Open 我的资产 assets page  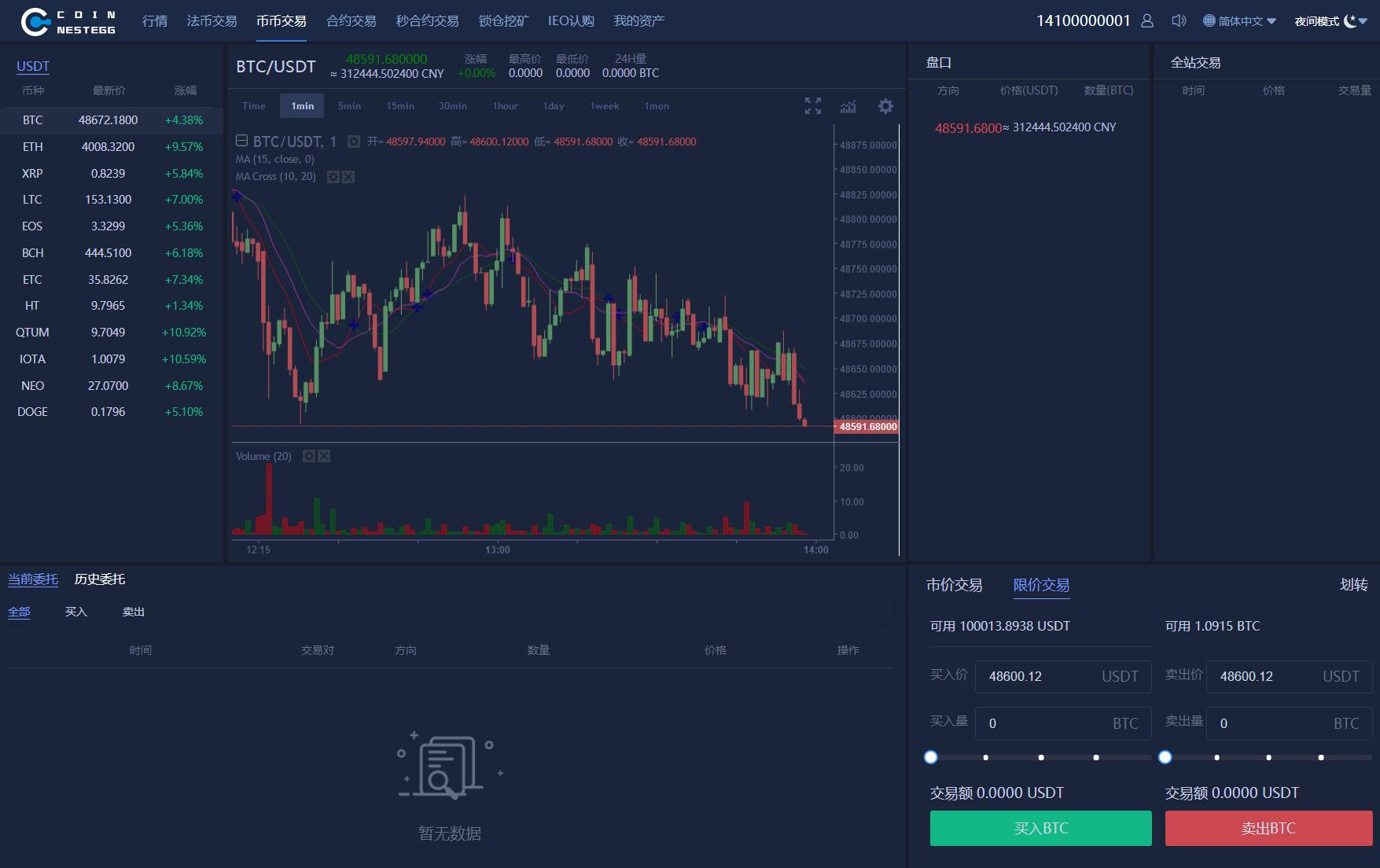coord(639,21)
